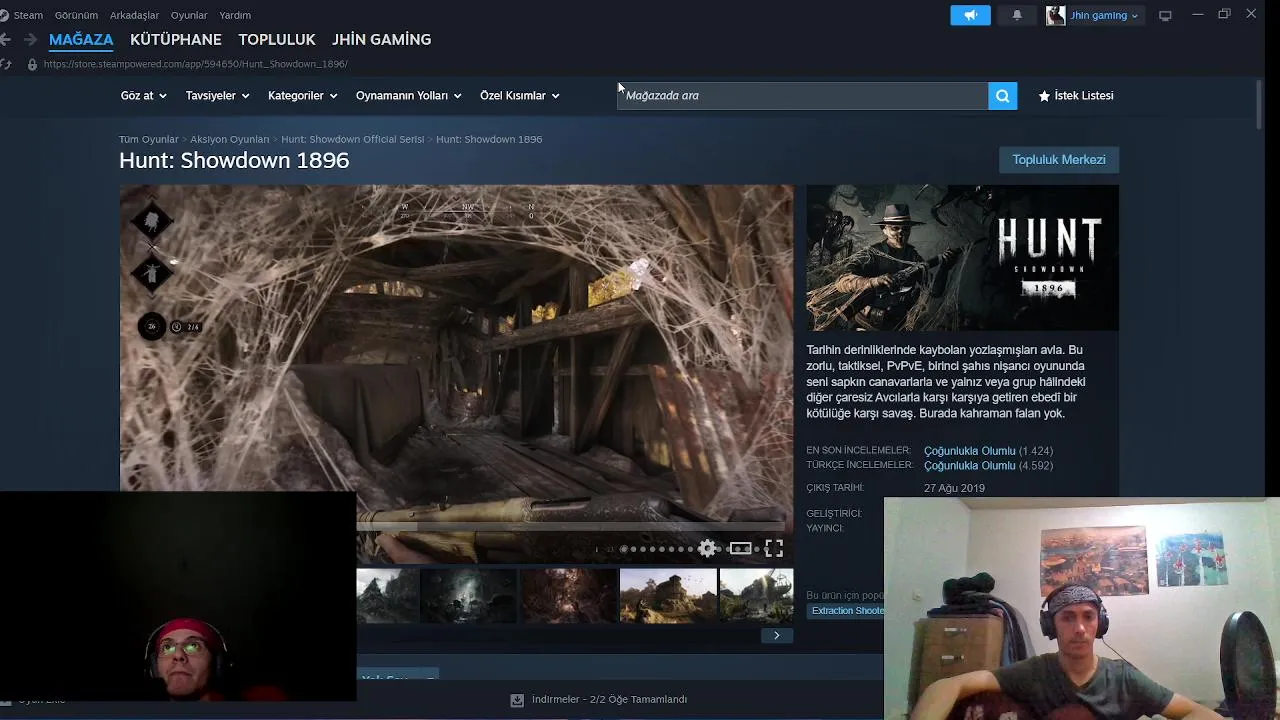Switch to the MAĞAZA tab

(x=81, y=40)
